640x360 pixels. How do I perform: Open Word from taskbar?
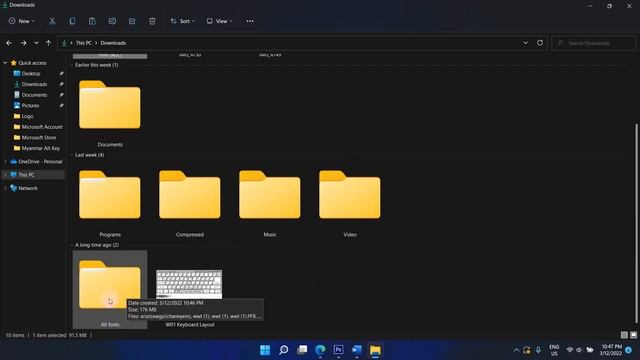[x=357, y=350]
